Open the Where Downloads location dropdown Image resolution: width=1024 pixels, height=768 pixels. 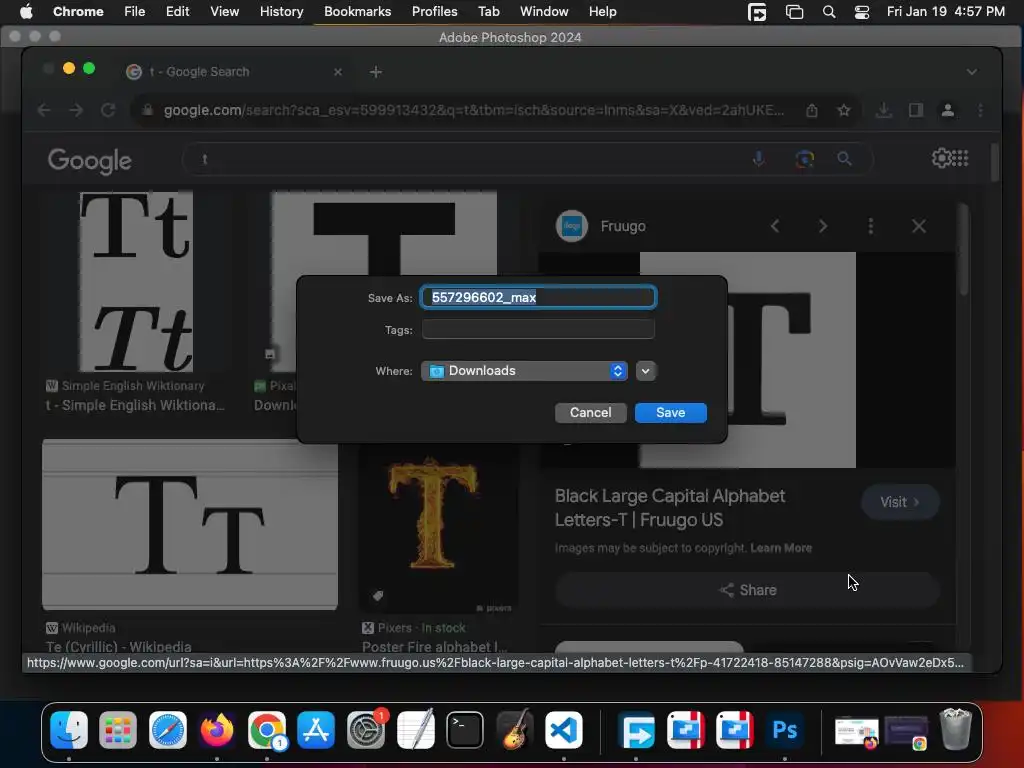[x=524, y=371]
